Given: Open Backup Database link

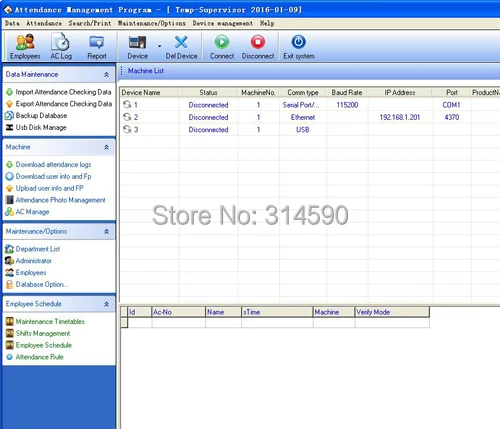Looking at the screenshot, I should pyautogui.click(x=41, y=116).
